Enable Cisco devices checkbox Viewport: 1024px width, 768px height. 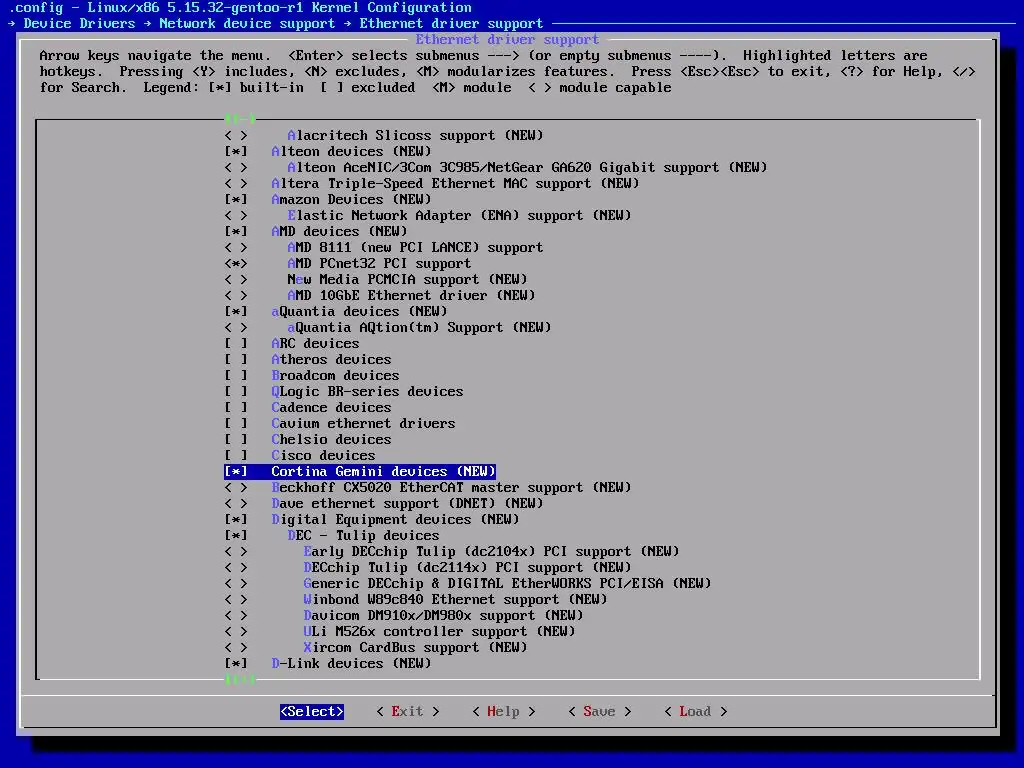236,455
